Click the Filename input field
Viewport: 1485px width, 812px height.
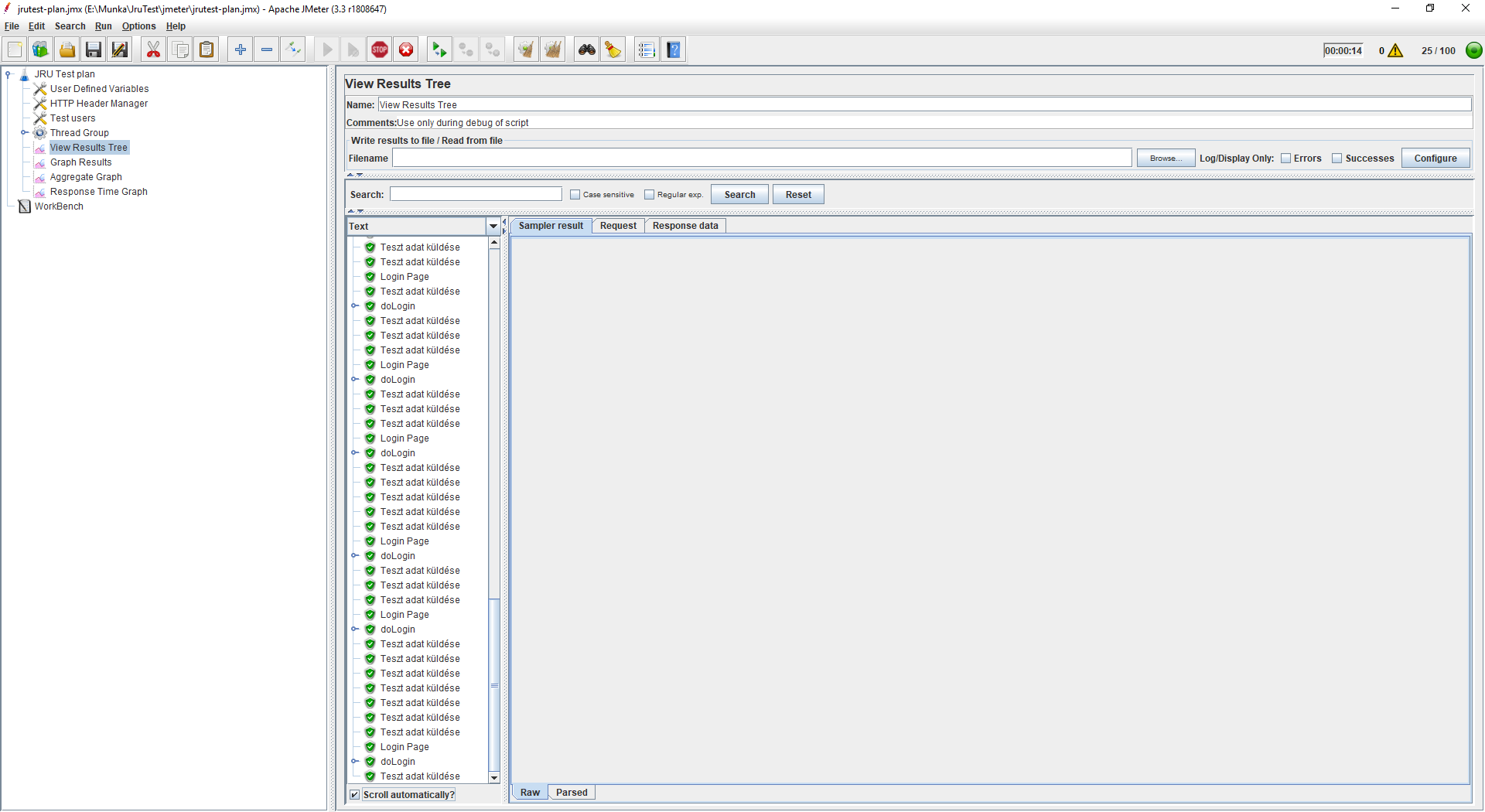762,159
